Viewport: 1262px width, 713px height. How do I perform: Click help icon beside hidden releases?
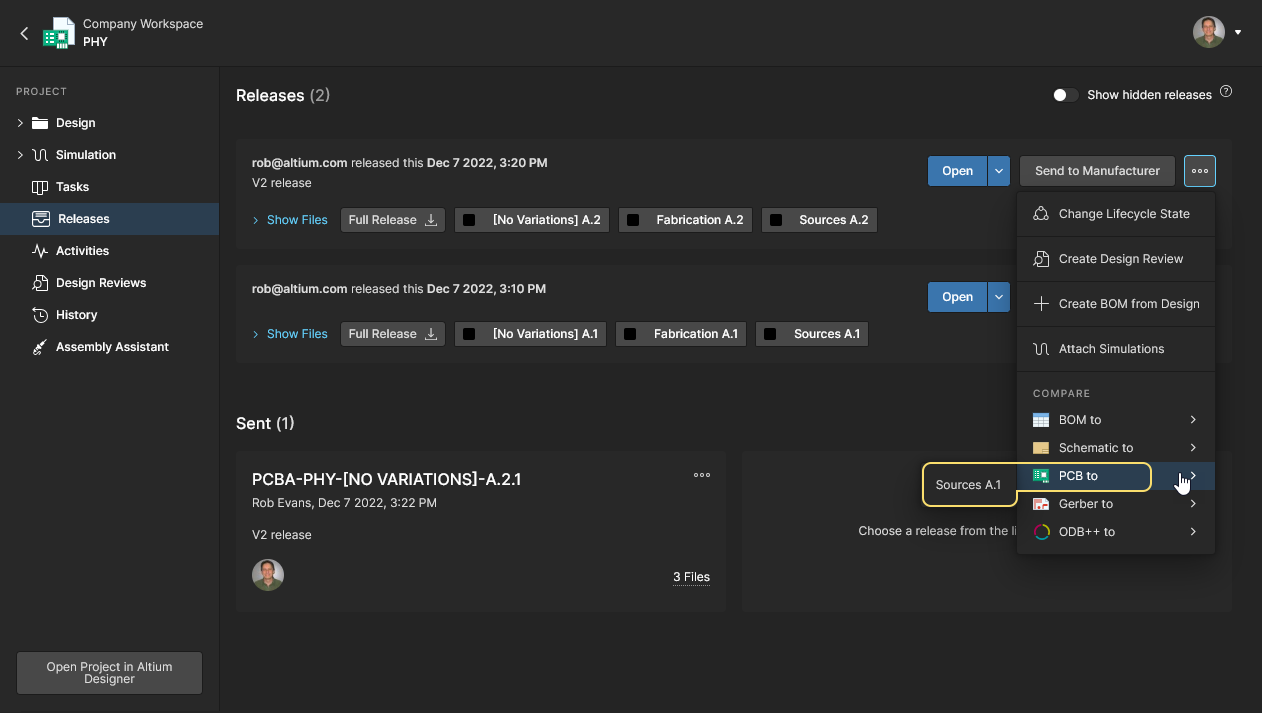click(1226, 92)
